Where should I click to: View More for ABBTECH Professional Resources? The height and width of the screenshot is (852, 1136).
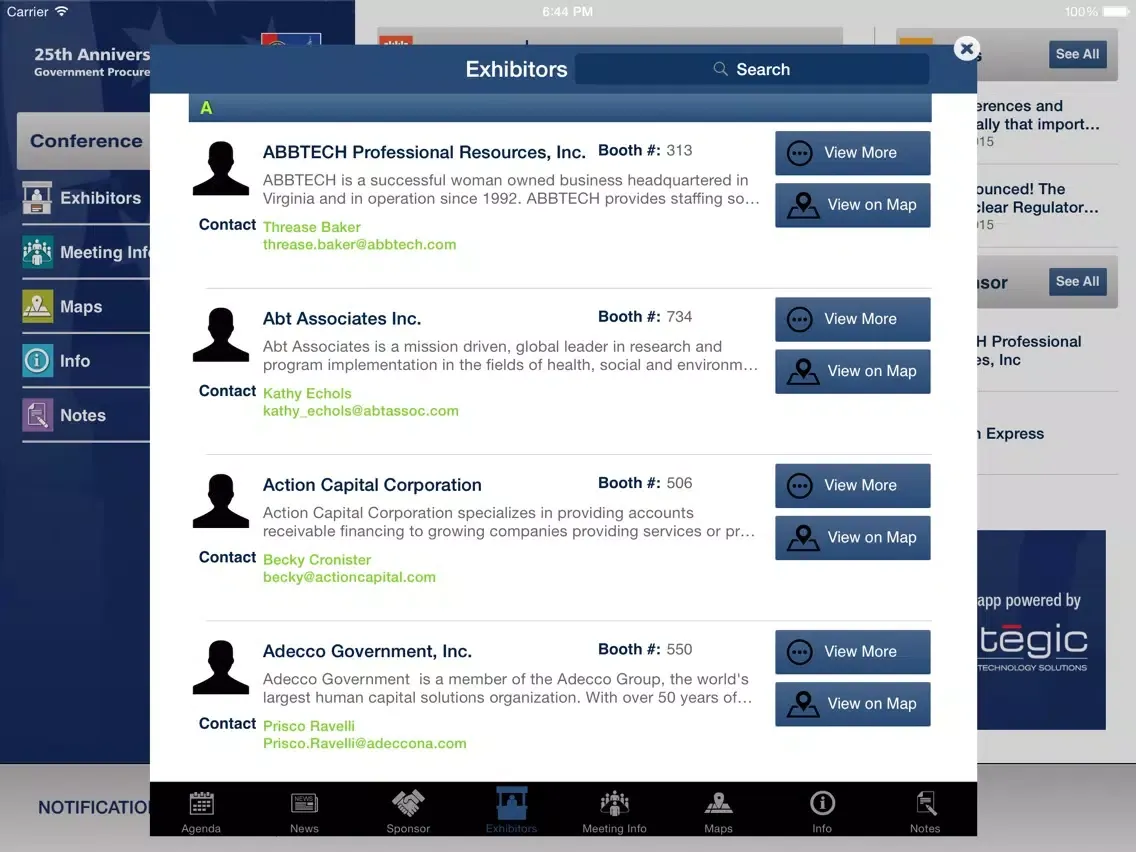pos(853,153)
